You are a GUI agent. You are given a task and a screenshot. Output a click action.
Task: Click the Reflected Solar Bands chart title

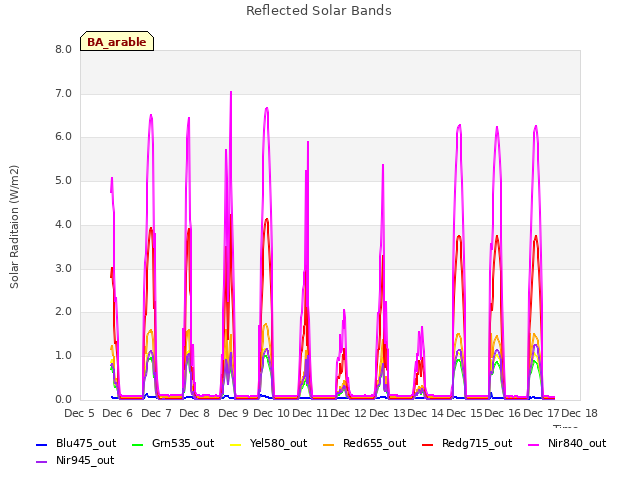coord(319,11)
